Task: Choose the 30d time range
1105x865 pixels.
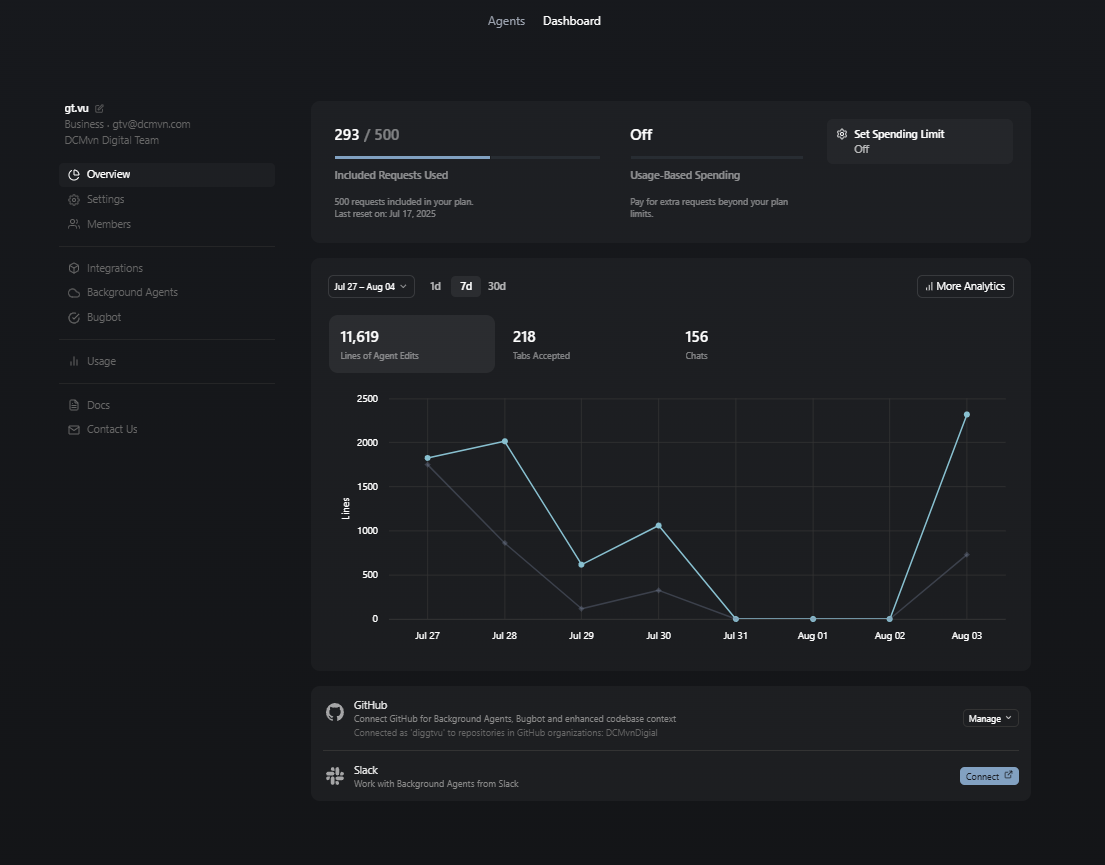Action: tap(497, 287)
